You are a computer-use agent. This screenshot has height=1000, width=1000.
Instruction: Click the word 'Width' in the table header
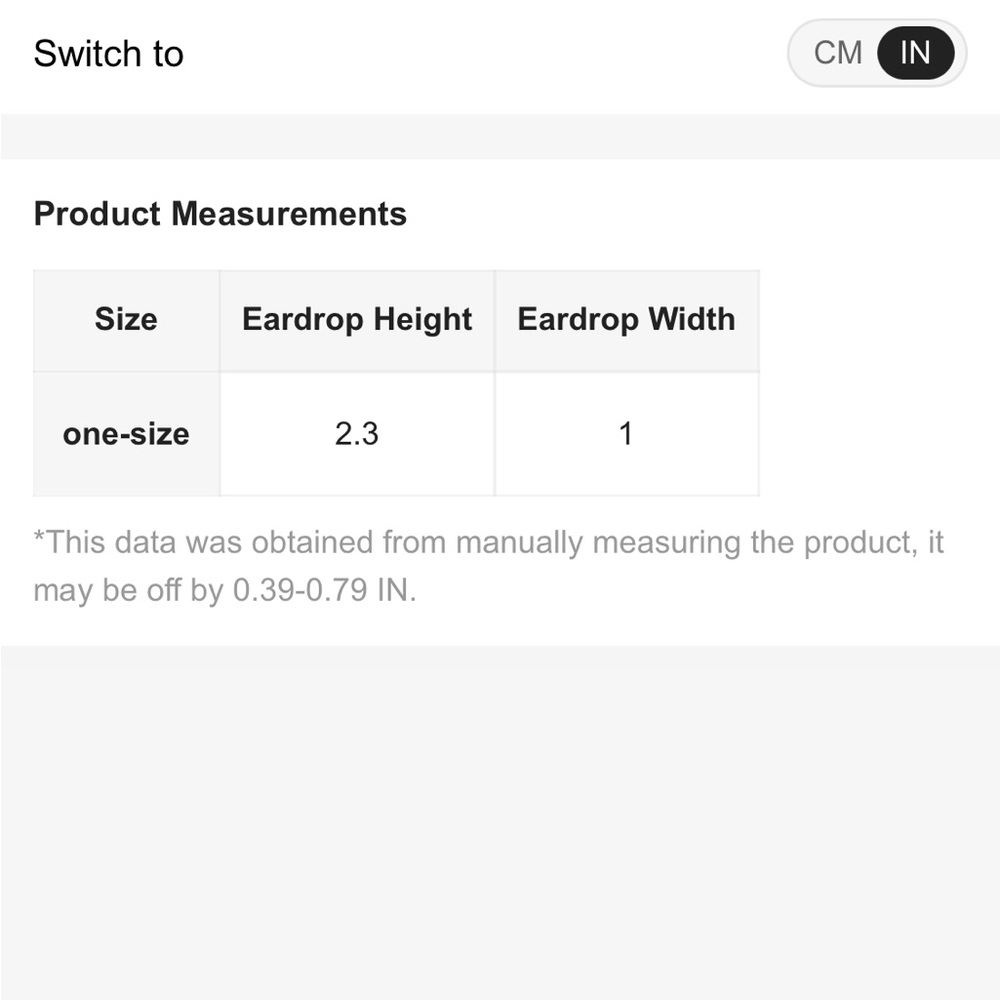pos(692,319)
